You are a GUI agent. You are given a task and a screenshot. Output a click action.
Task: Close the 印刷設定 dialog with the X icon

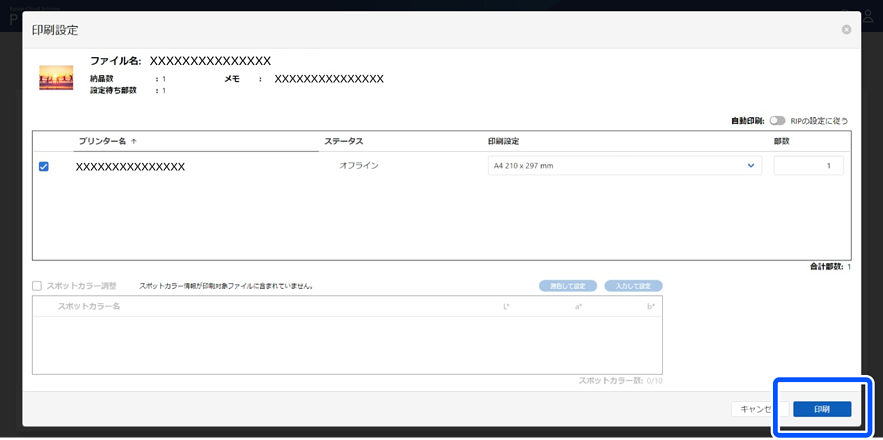tap(846, 30)
